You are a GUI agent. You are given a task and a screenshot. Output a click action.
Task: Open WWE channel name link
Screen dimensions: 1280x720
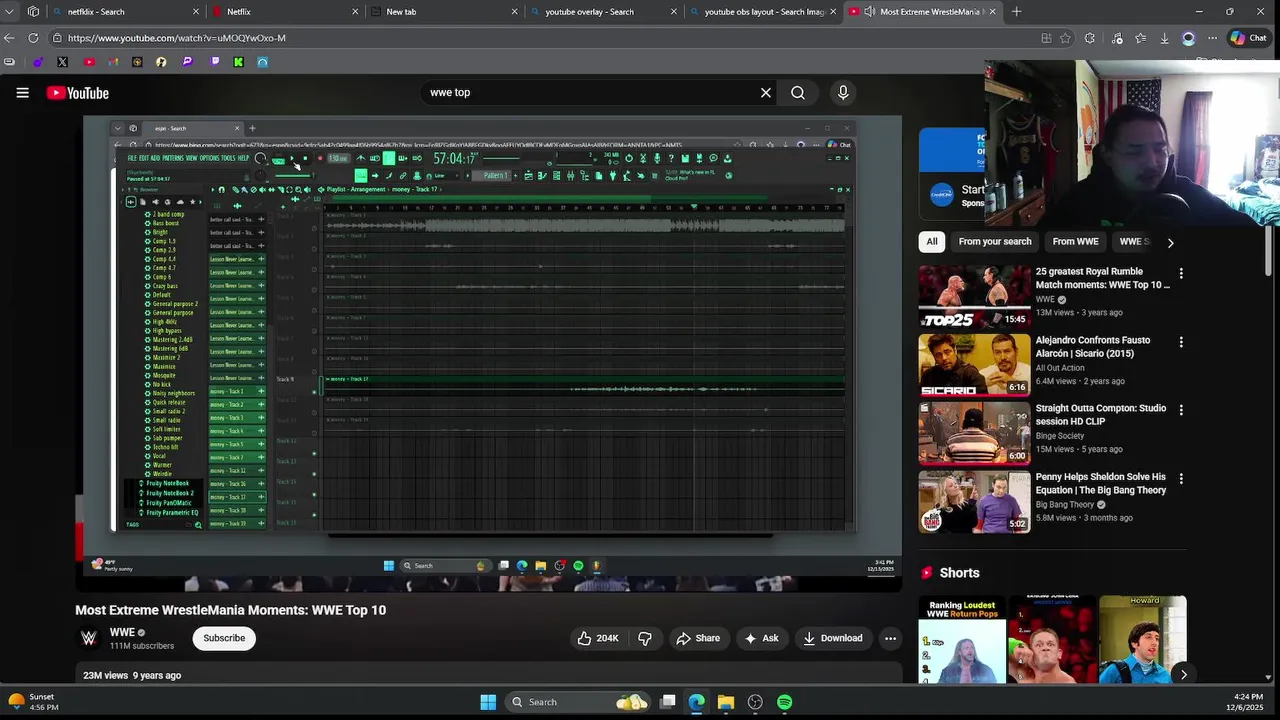(x=122, y=632)
